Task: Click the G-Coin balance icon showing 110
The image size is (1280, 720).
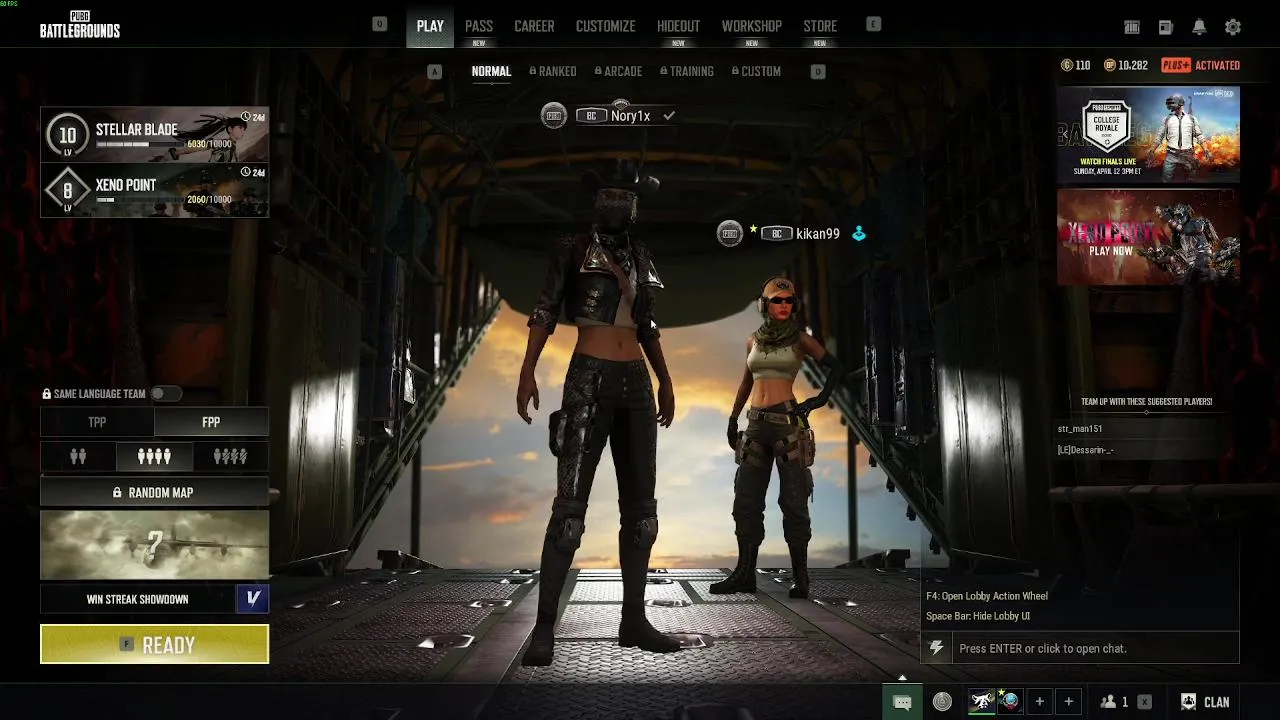Action: (x=1067, y=65)
